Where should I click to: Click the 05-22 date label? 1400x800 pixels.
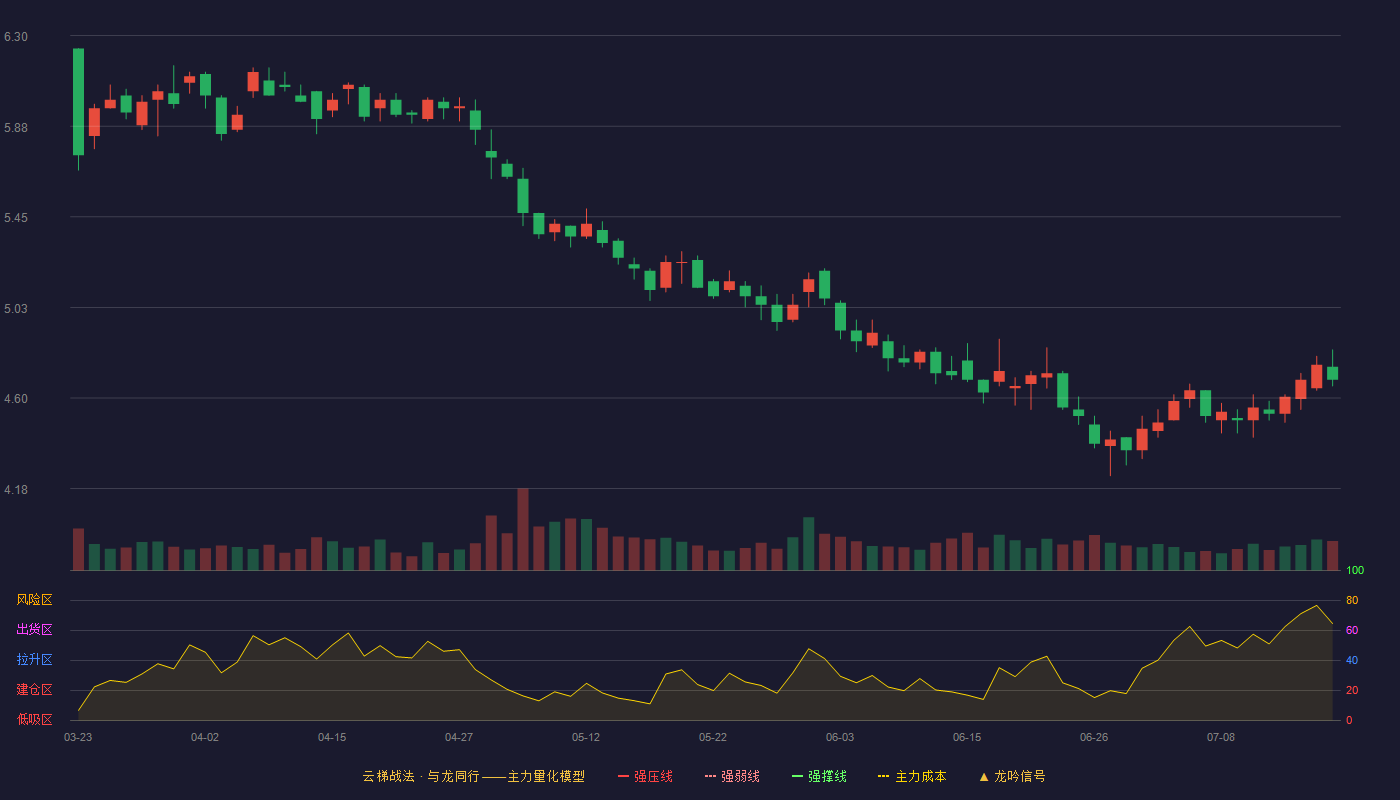point(713,737)
